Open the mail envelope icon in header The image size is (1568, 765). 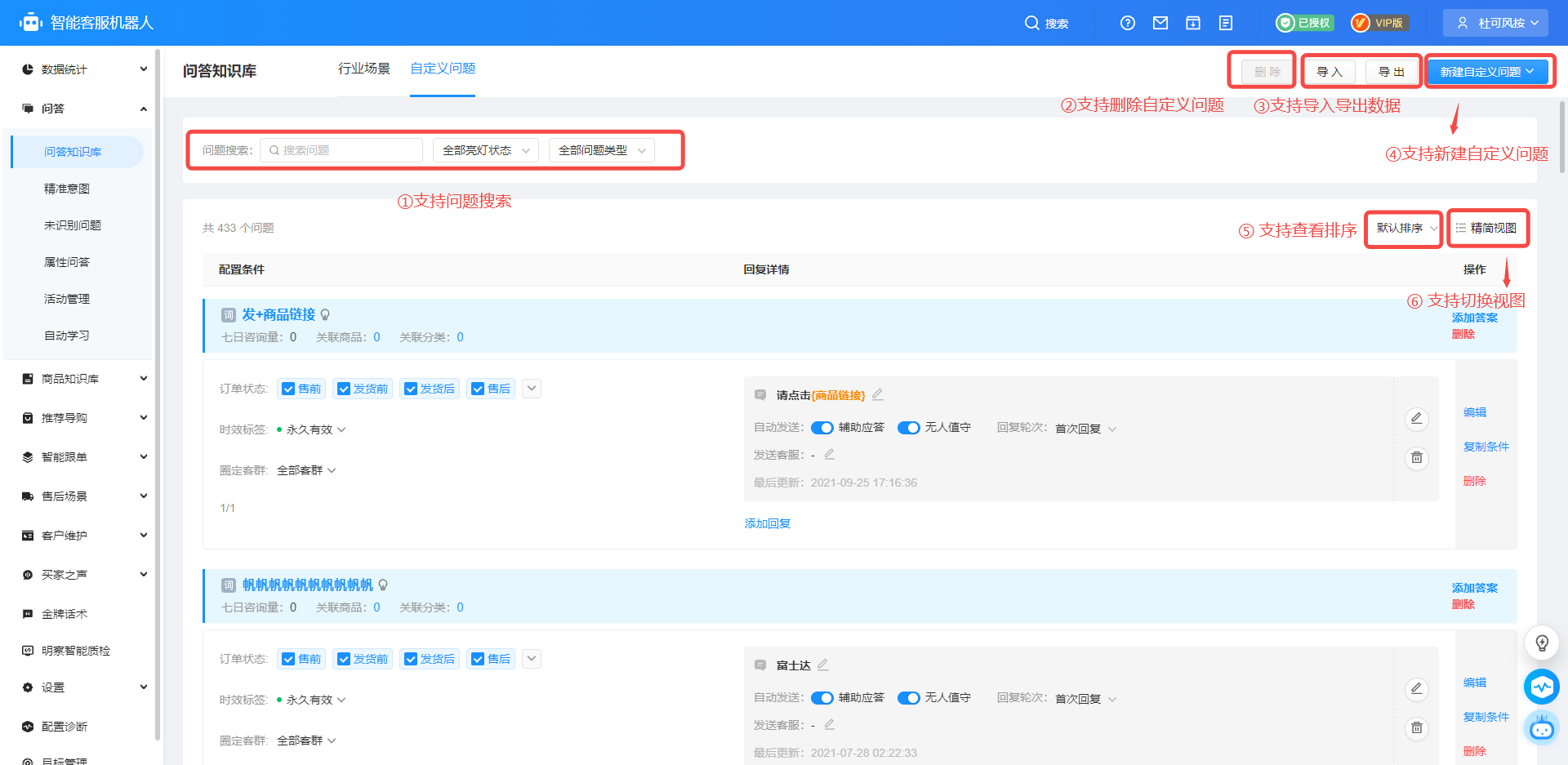pyautogui.click(x=1160, y=23)
